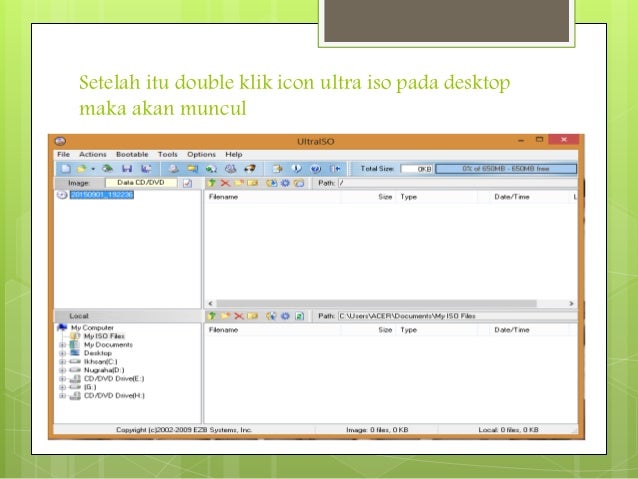Click the Register toolbar icon
The height and width of the screenshot is (479, 638).
(277, 168)
